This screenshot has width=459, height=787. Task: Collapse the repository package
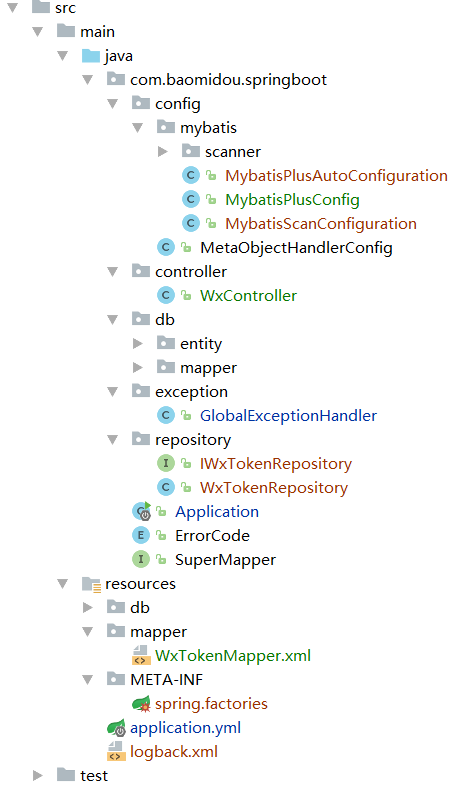pos(113,440)
